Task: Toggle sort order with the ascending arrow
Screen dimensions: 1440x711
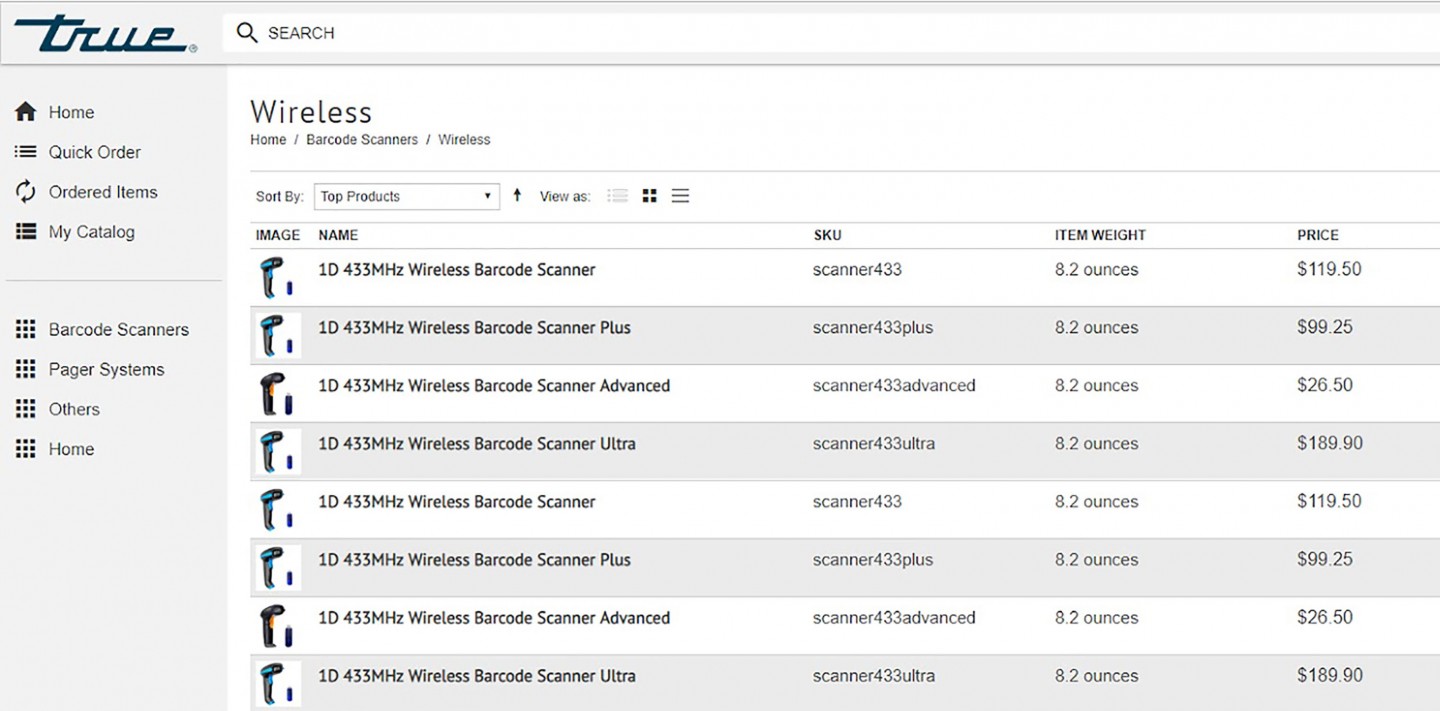Action: point(517,195)
